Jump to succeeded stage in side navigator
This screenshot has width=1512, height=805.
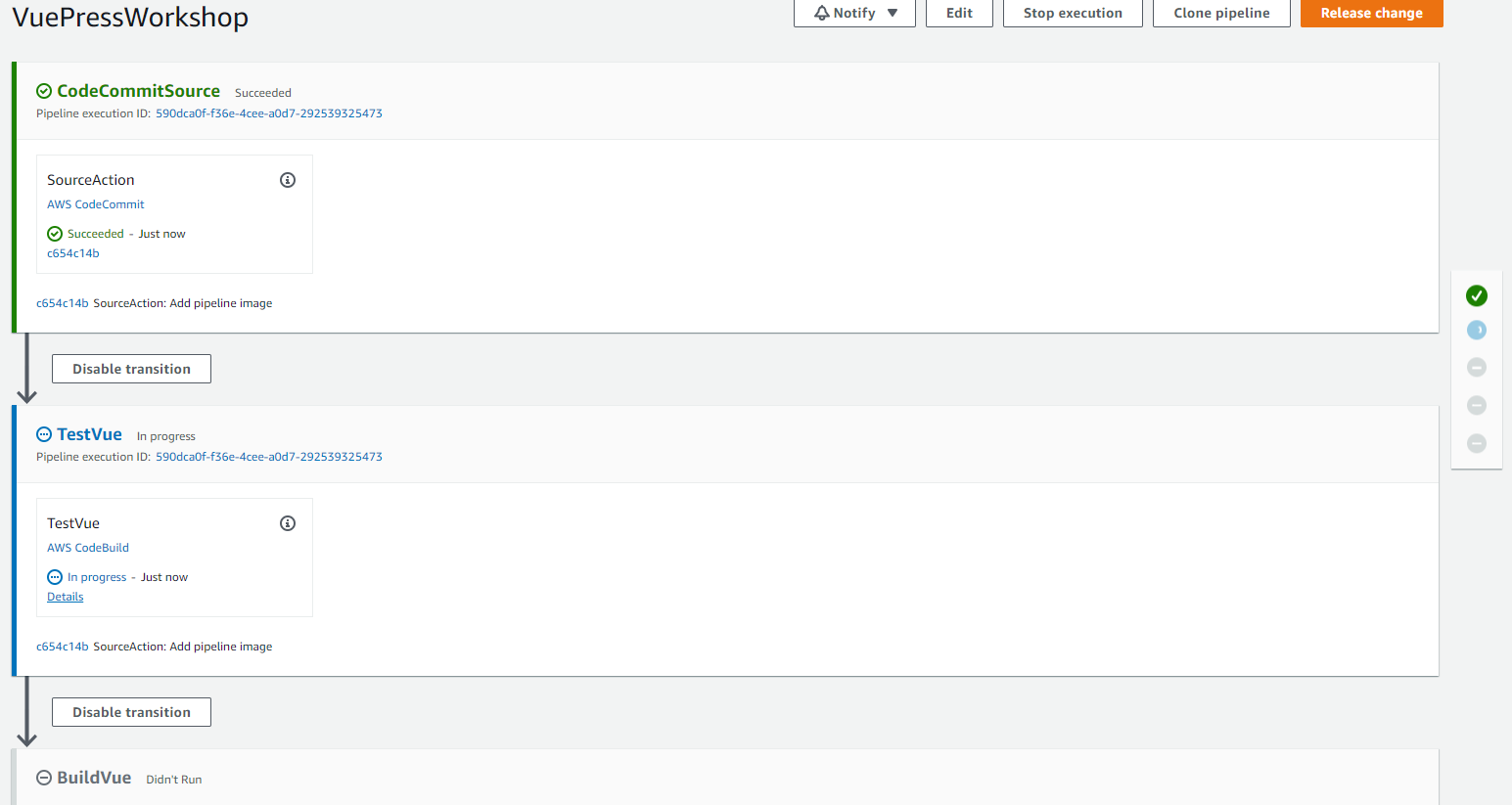tap(1477, 295)
